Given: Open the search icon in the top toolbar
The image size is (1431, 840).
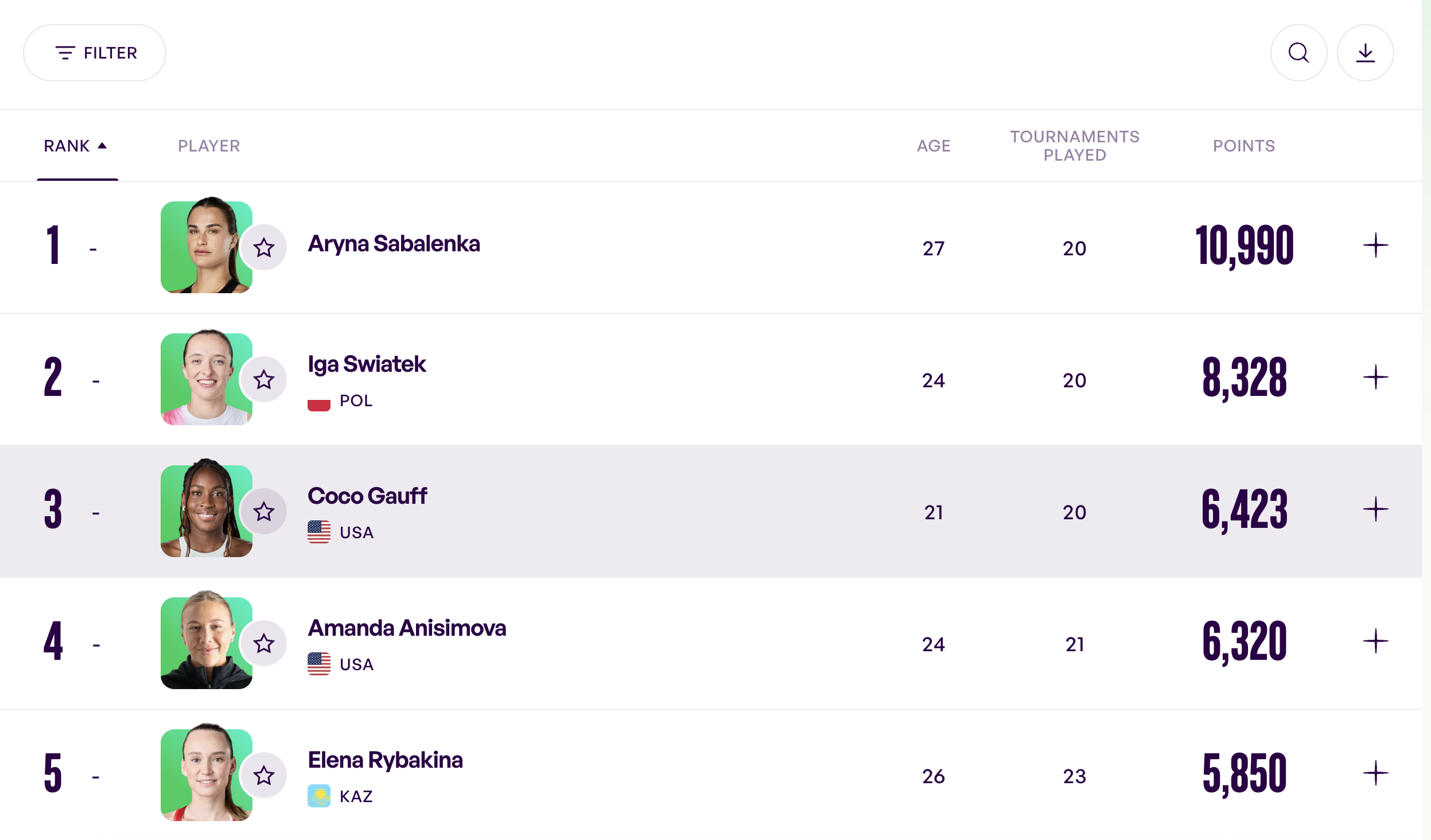Looking at the screenshot, I should point(1298,52).
